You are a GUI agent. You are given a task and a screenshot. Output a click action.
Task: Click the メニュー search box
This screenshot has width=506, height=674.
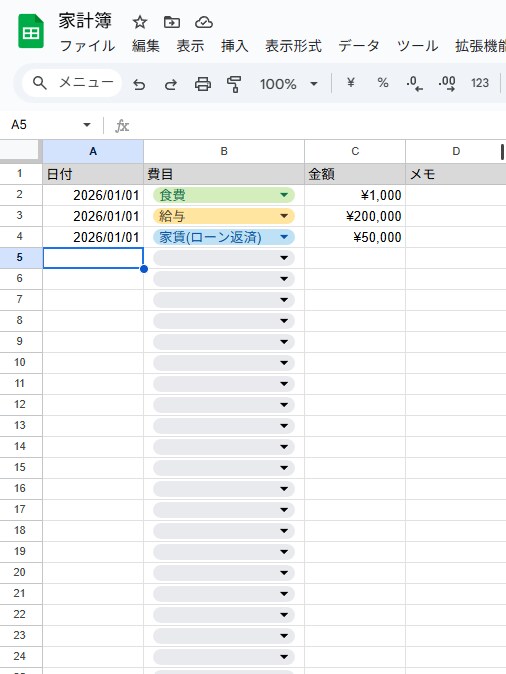tap(72, 83)
